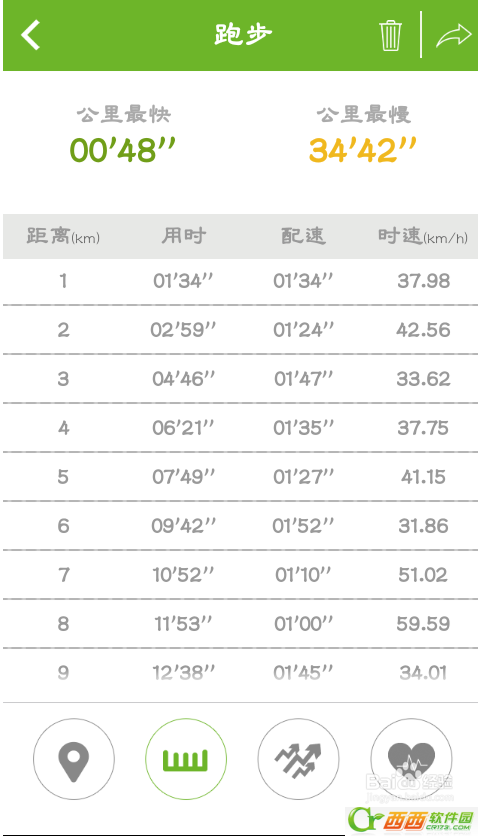Select kilometer 1 row with 37.98 speed

coord(240,282)
